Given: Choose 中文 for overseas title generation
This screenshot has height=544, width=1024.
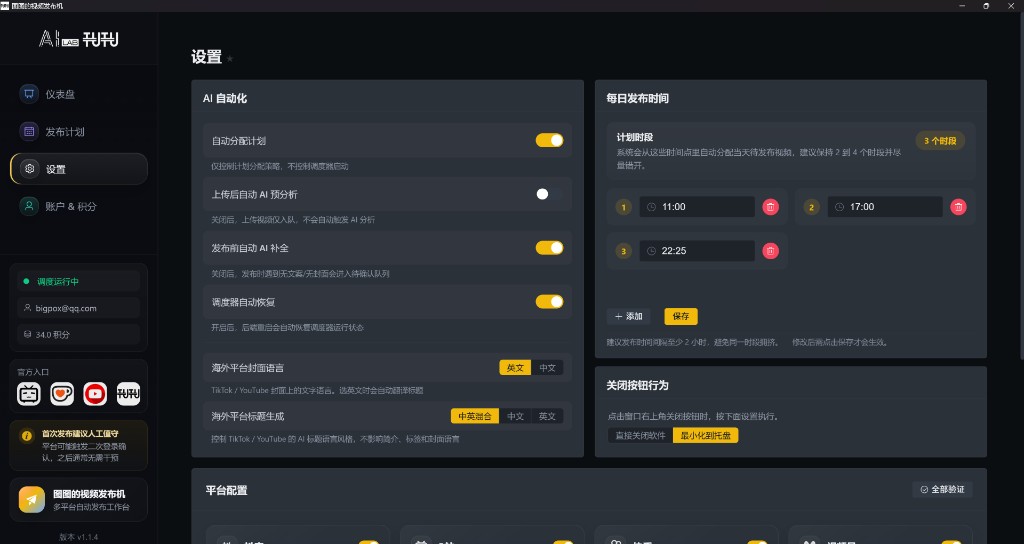Looking at the screenshot, I should click(x=515, y=416).
